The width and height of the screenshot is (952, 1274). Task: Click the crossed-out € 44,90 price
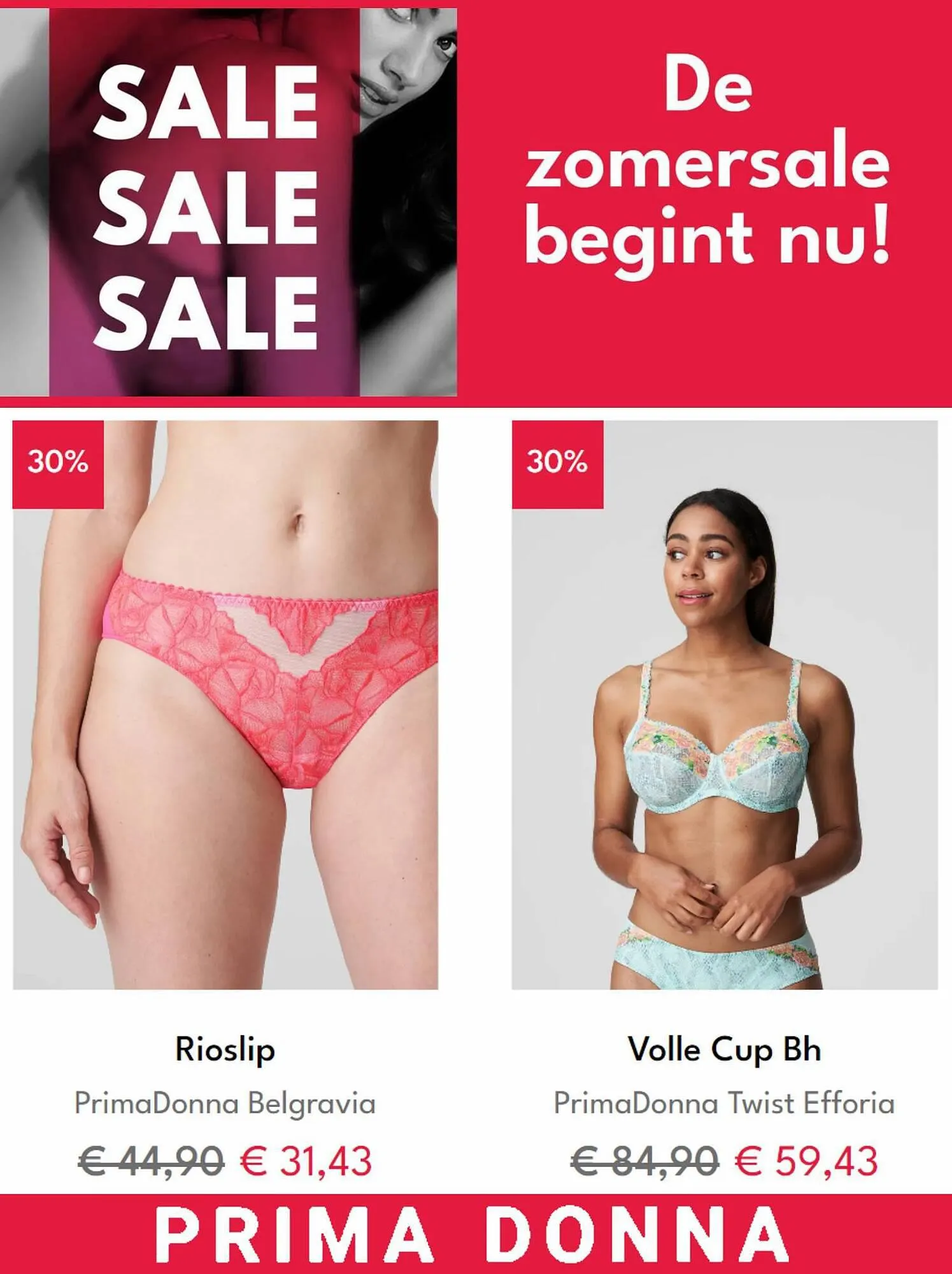pyautogui.click(x=152, y=1161)
